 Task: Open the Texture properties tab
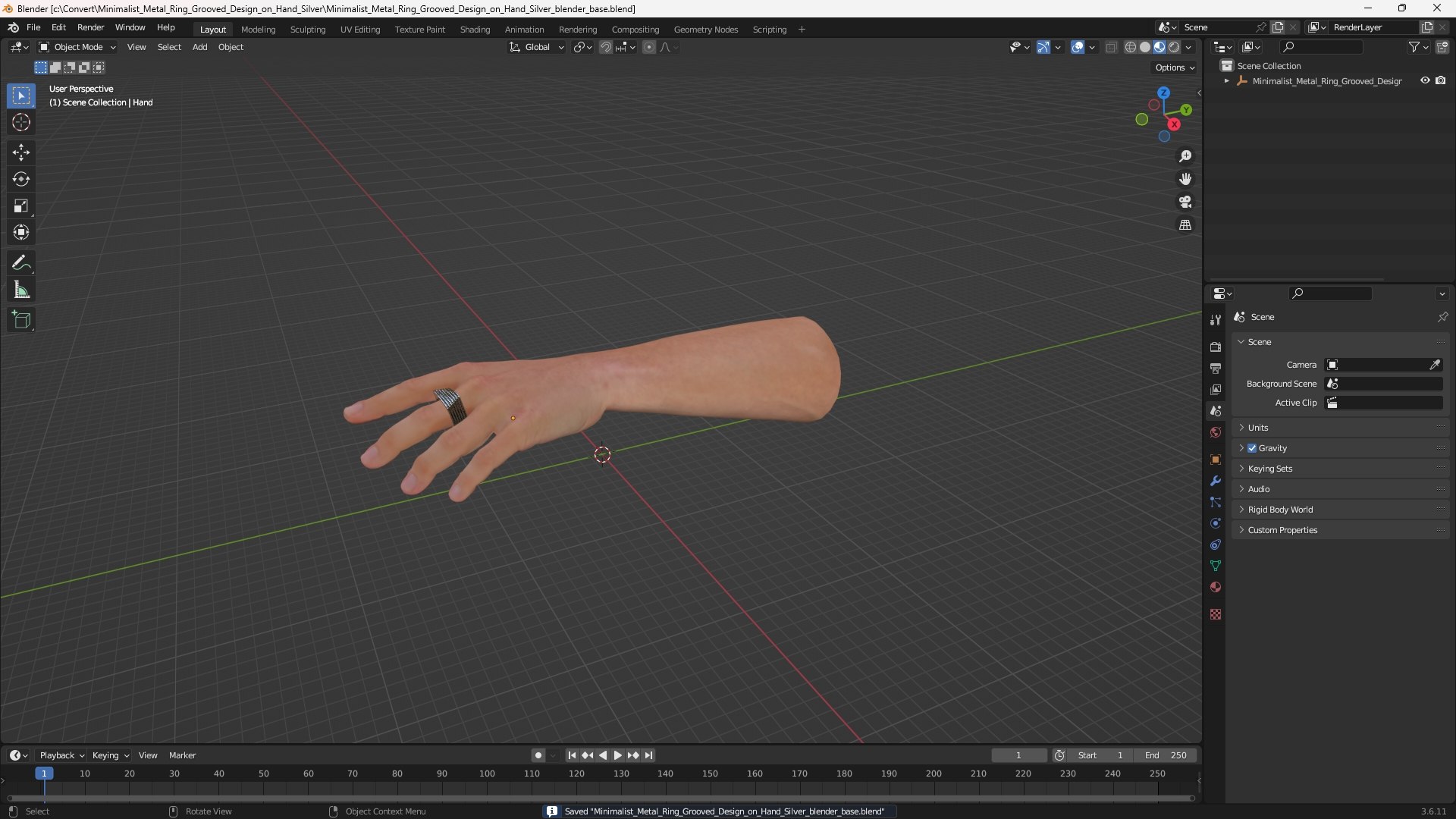(x=1216, y=614)
